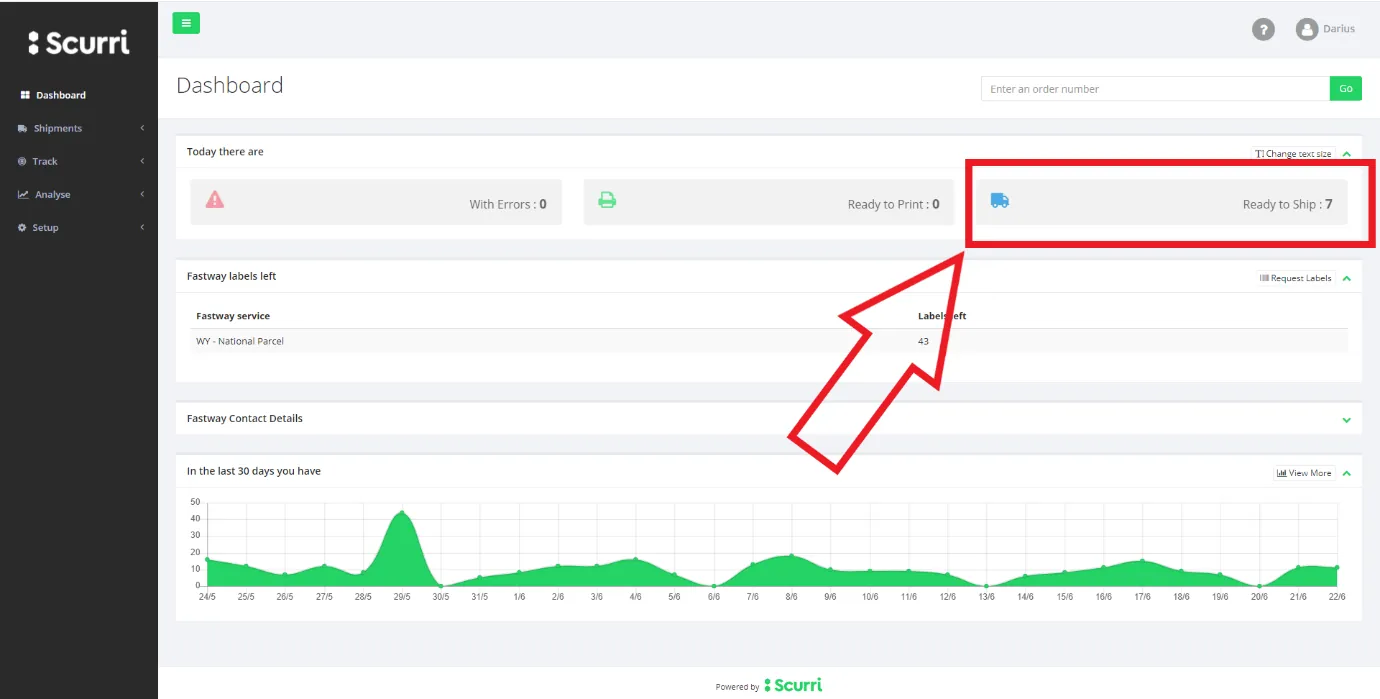Expand the Shipments submenu arrow
This screenshot has height=699, width=1380.
click(143, 128)
